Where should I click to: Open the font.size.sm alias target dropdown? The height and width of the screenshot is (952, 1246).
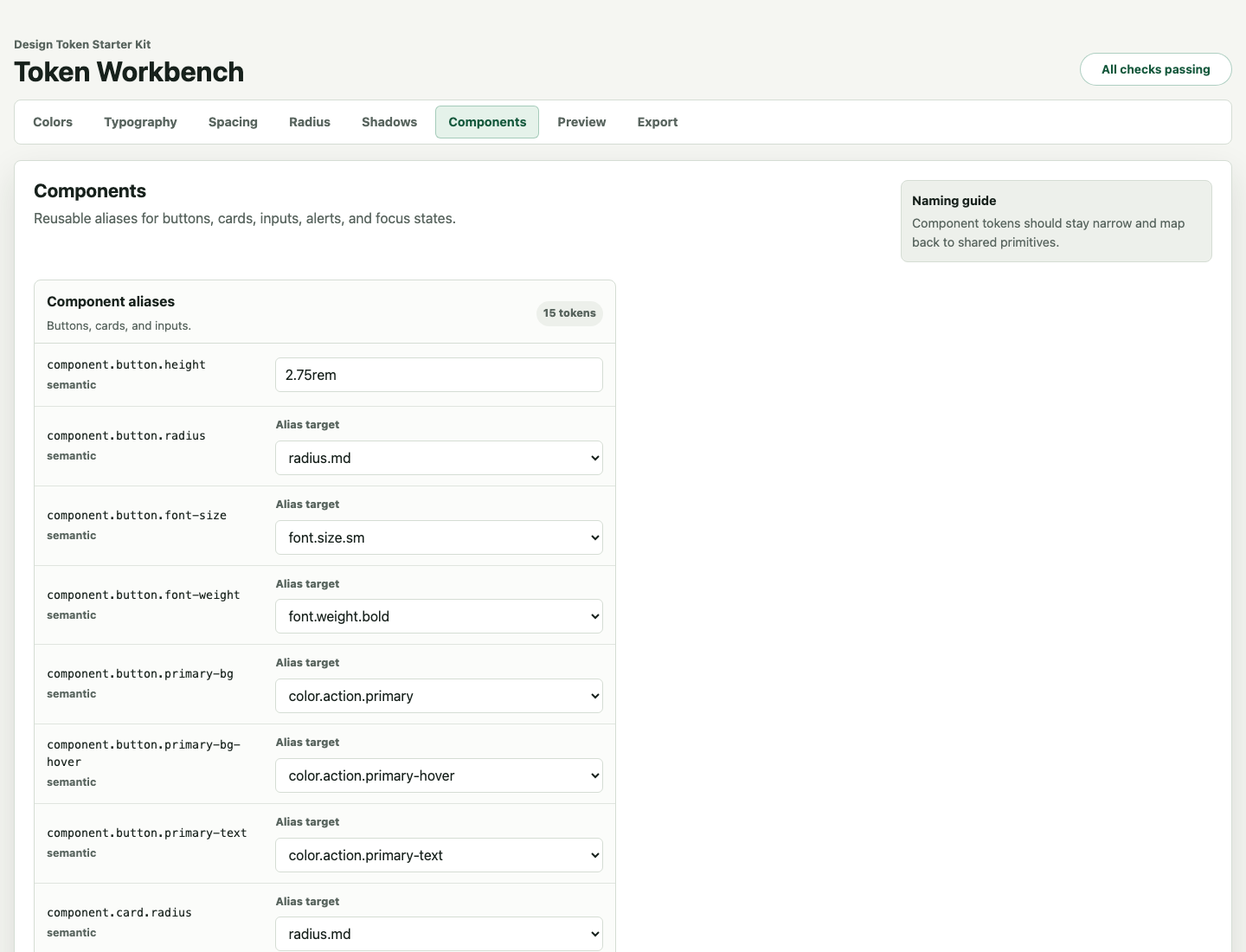(x=439, y=537)
